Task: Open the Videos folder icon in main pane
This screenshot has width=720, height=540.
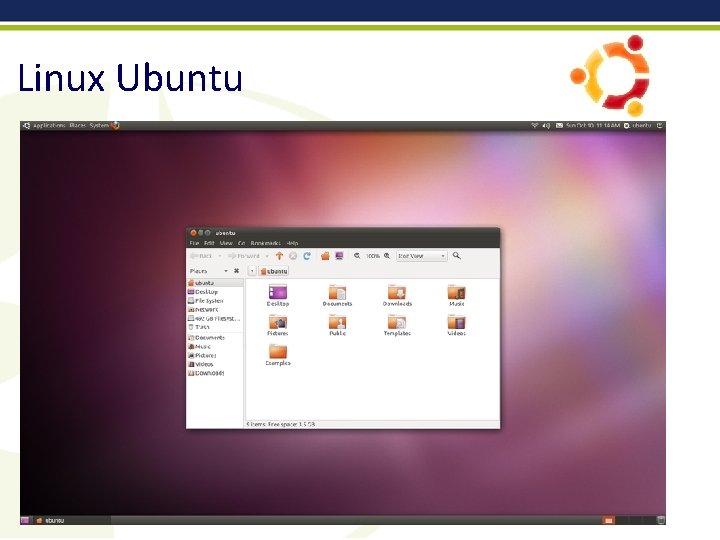Action: (x=456, y=322)
